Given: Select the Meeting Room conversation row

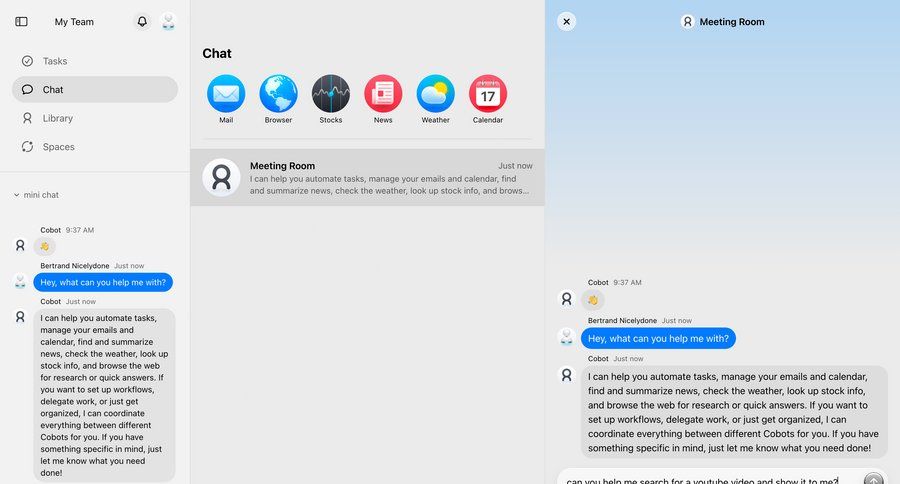Looking at the screenshot, I should (x=367, y=177).
